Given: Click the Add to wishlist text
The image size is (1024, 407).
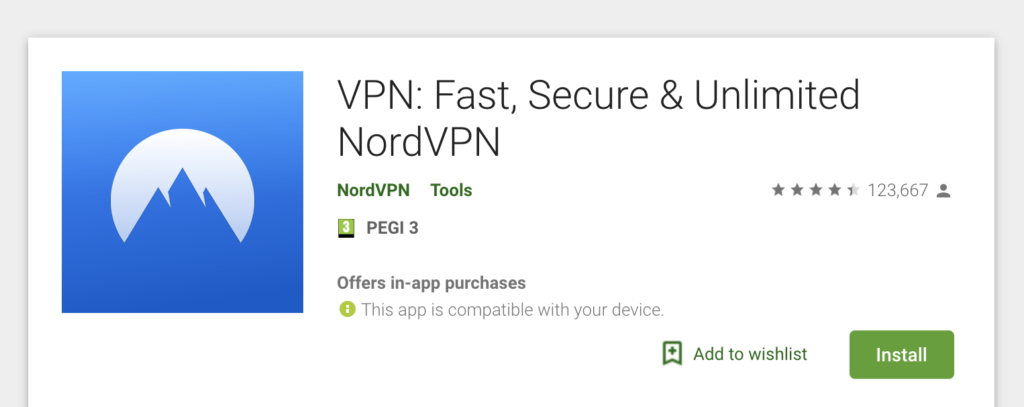Looking at the screenshot, I should pyautogui.click(x=749, y=354).
